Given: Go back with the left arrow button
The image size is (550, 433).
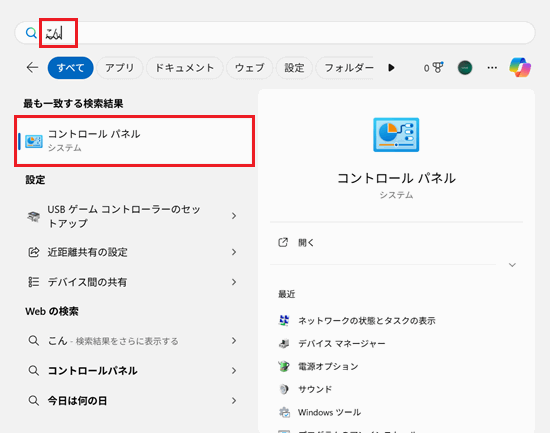Looking at the screenshot, I should pos(33,67).
